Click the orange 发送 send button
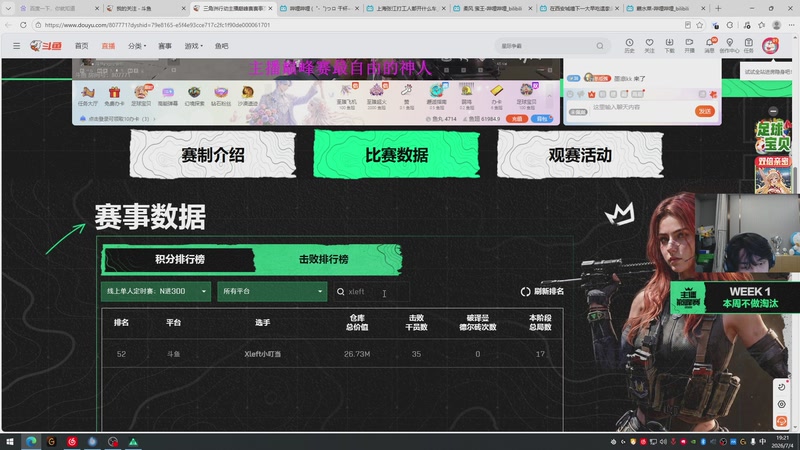 [x=705, y=111]
